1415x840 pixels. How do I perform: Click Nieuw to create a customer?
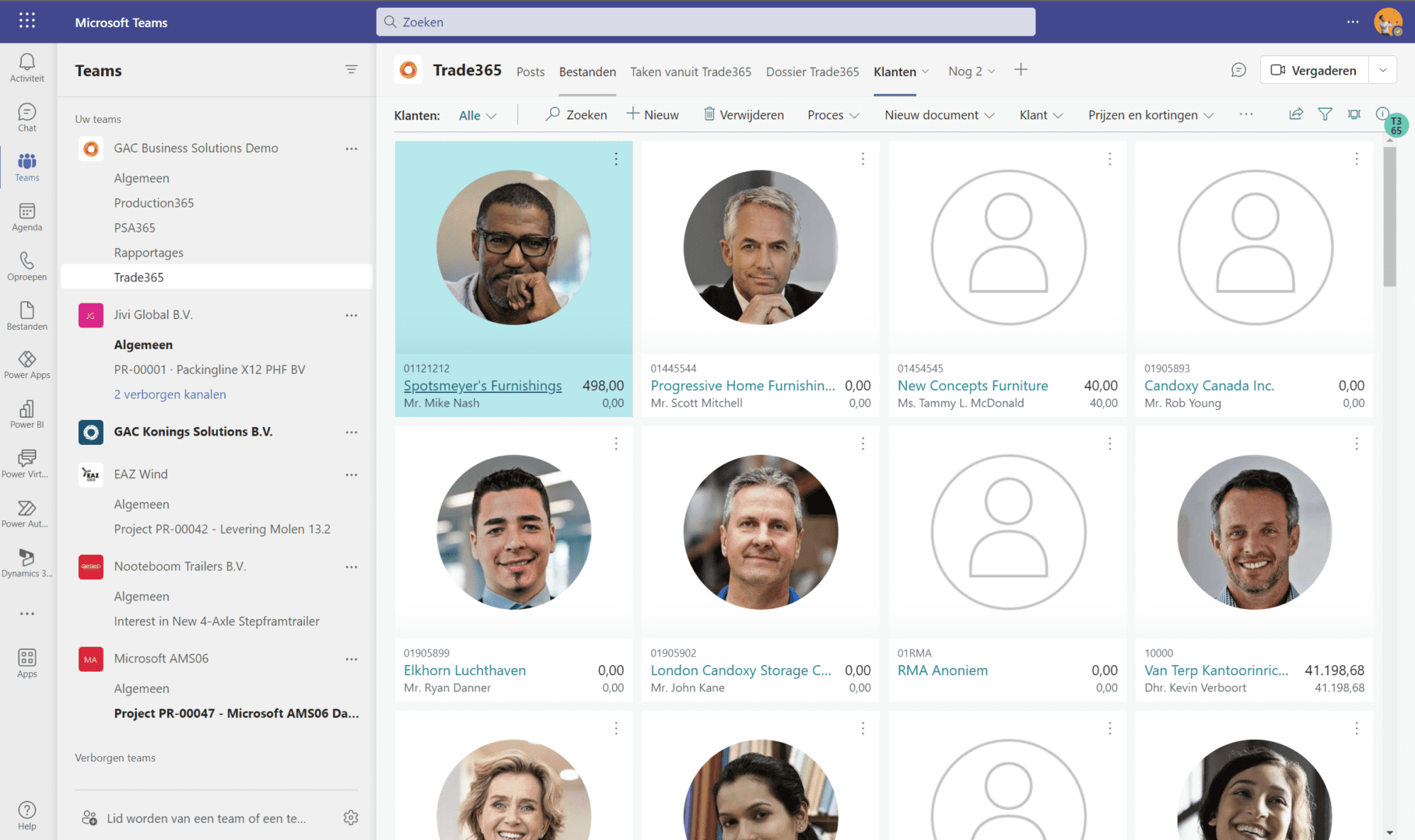point(653,115)
